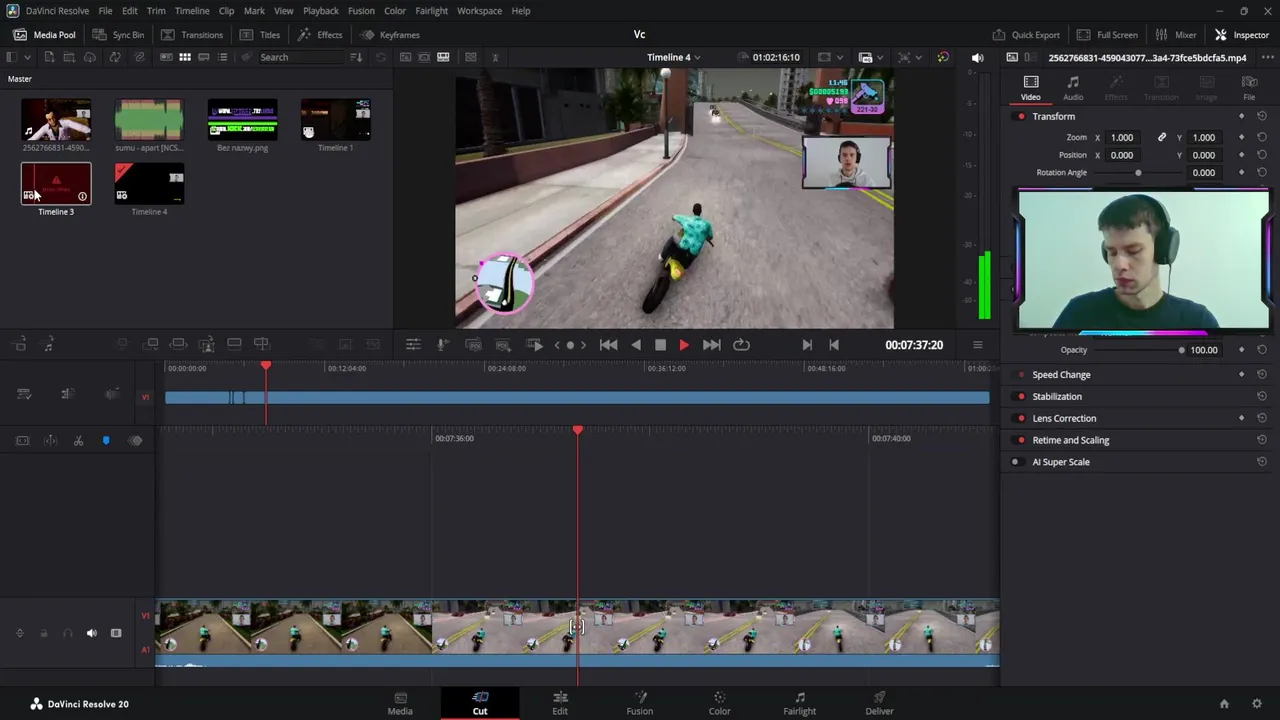
Task: Open viewer options hamburger menu
Action: (977, 345)
